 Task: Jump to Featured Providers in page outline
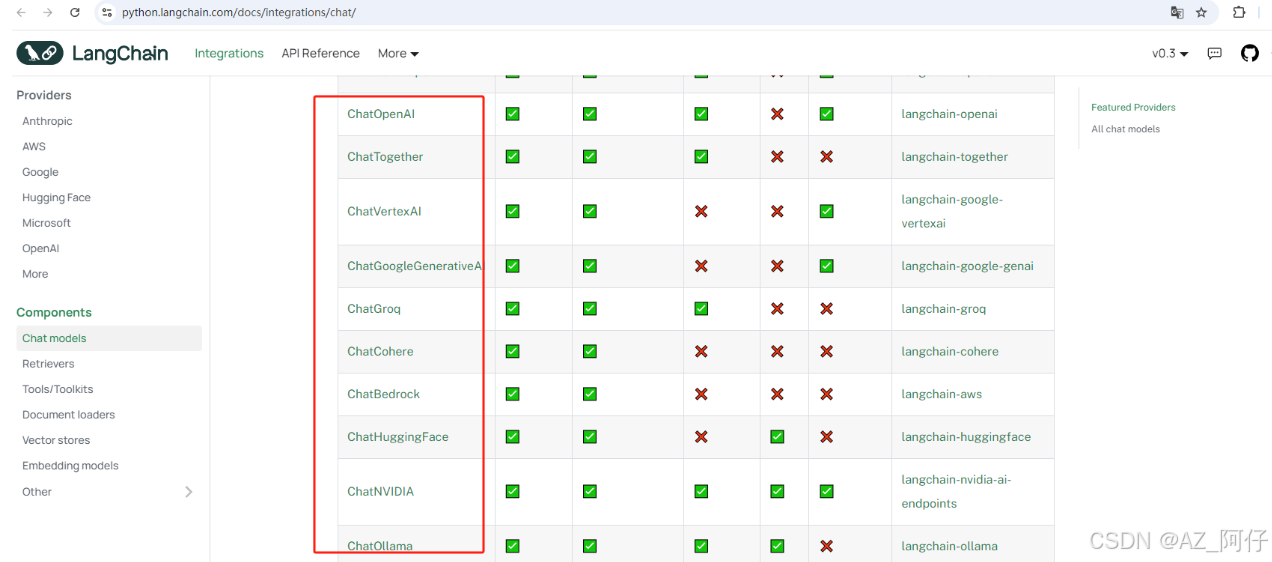click(x=1133, y=107)
